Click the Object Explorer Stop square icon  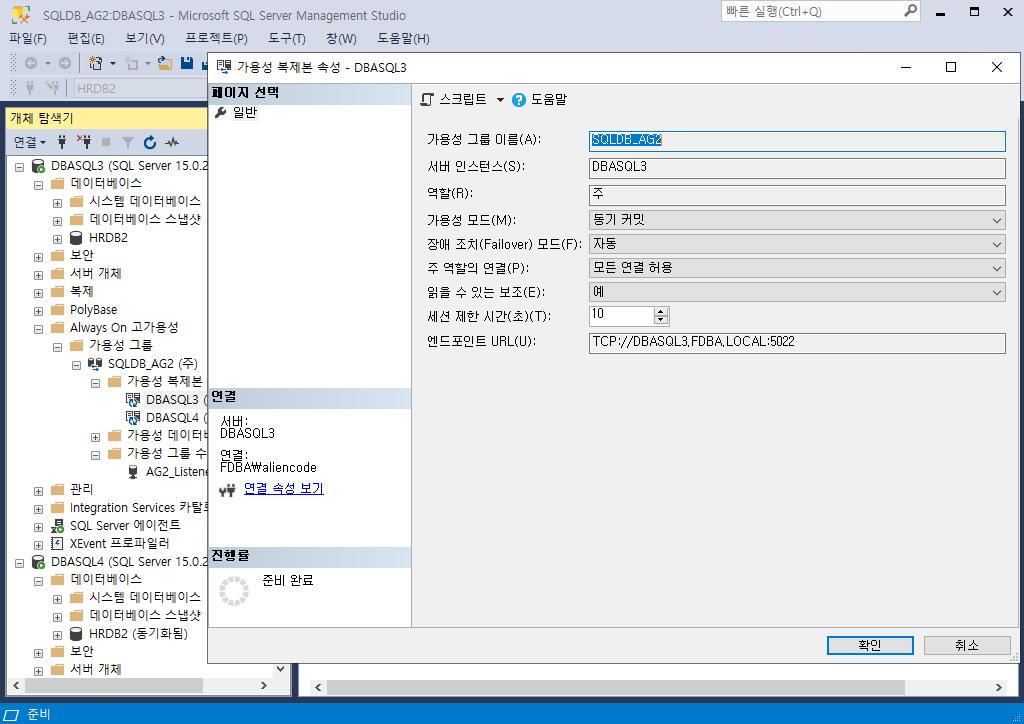coord(106,142)
